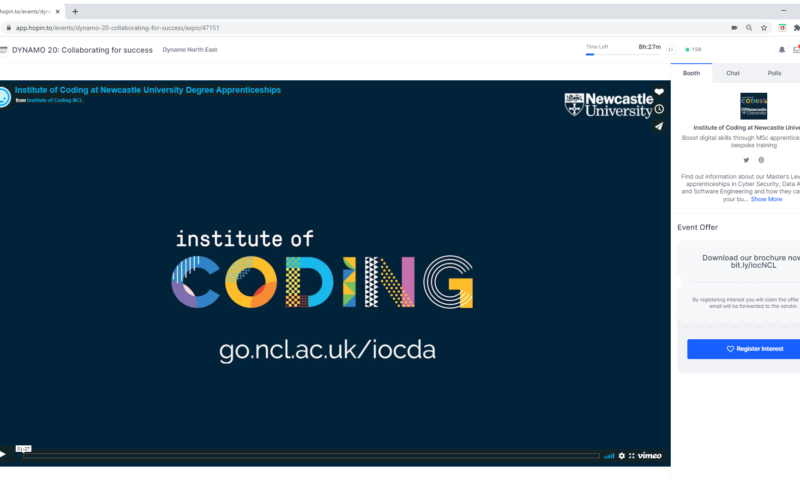The width and height of the screenshot is (800, 480).
Task: Open the notifications bell
Action: point(782,49)
